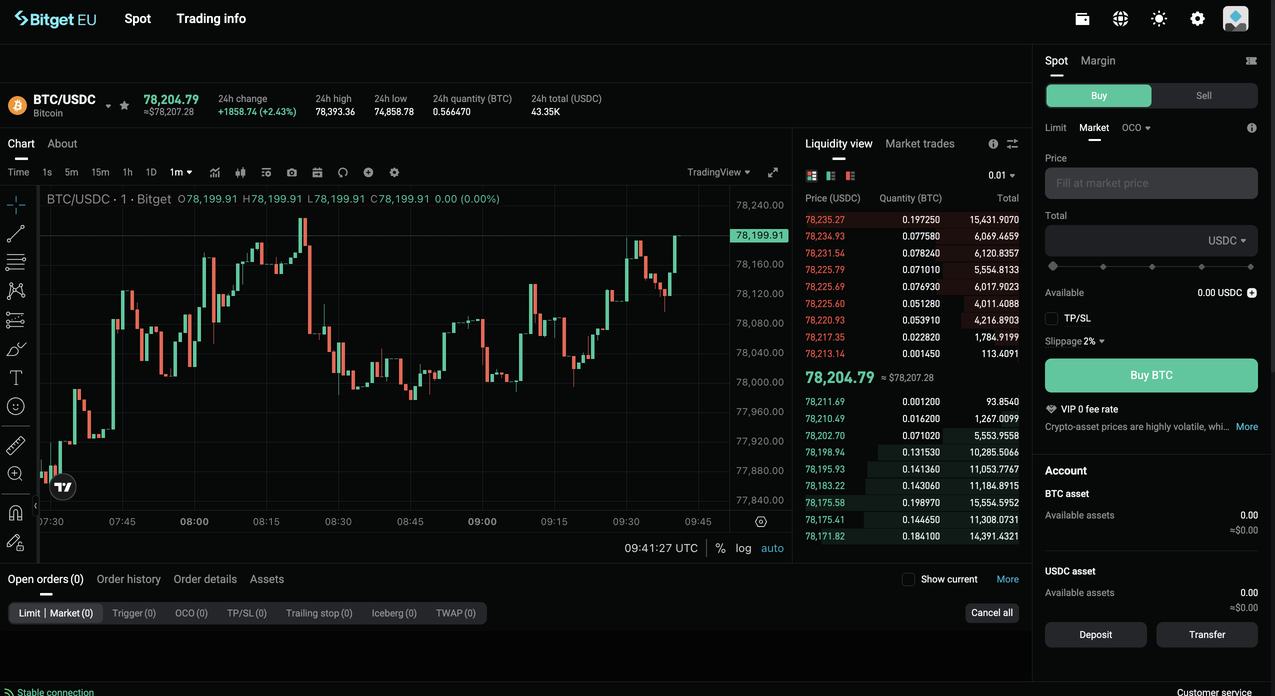Enable the TP/SL checkbox
1275x696 pixels.
click(x=1051, y=318)
